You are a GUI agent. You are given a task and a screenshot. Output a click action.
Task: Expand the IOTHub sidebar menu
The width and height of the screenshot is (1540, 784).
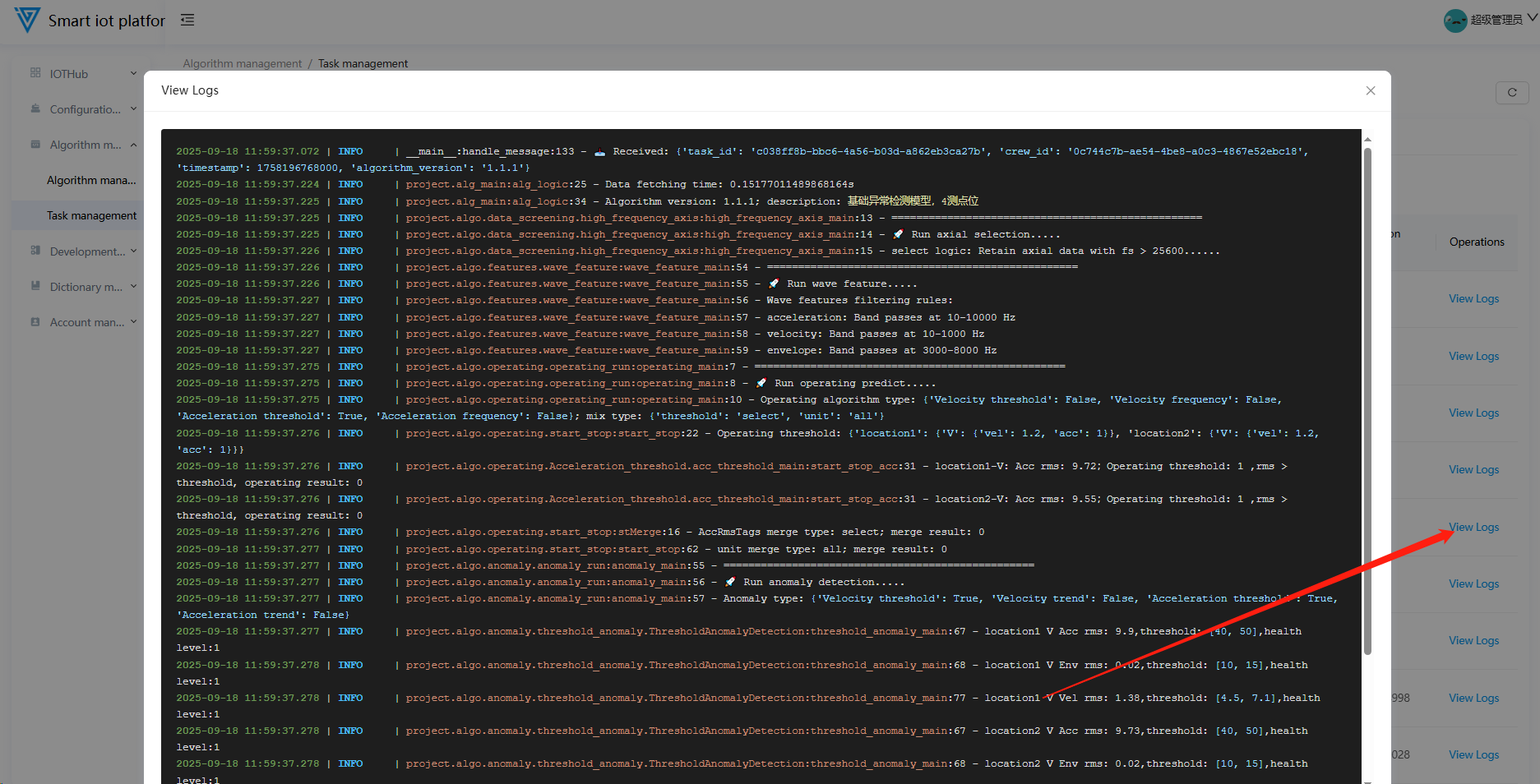133,73
